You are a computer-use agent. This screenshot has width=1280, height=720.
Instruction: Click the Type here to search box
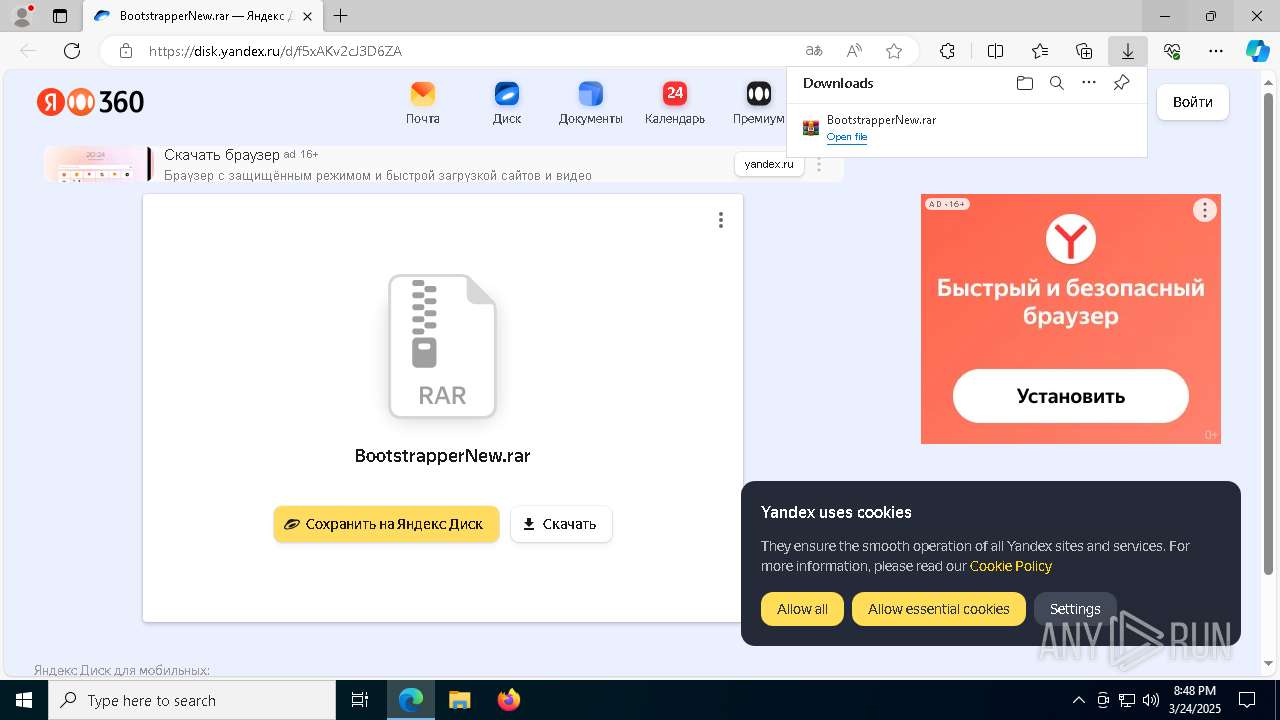pos(192,700)
